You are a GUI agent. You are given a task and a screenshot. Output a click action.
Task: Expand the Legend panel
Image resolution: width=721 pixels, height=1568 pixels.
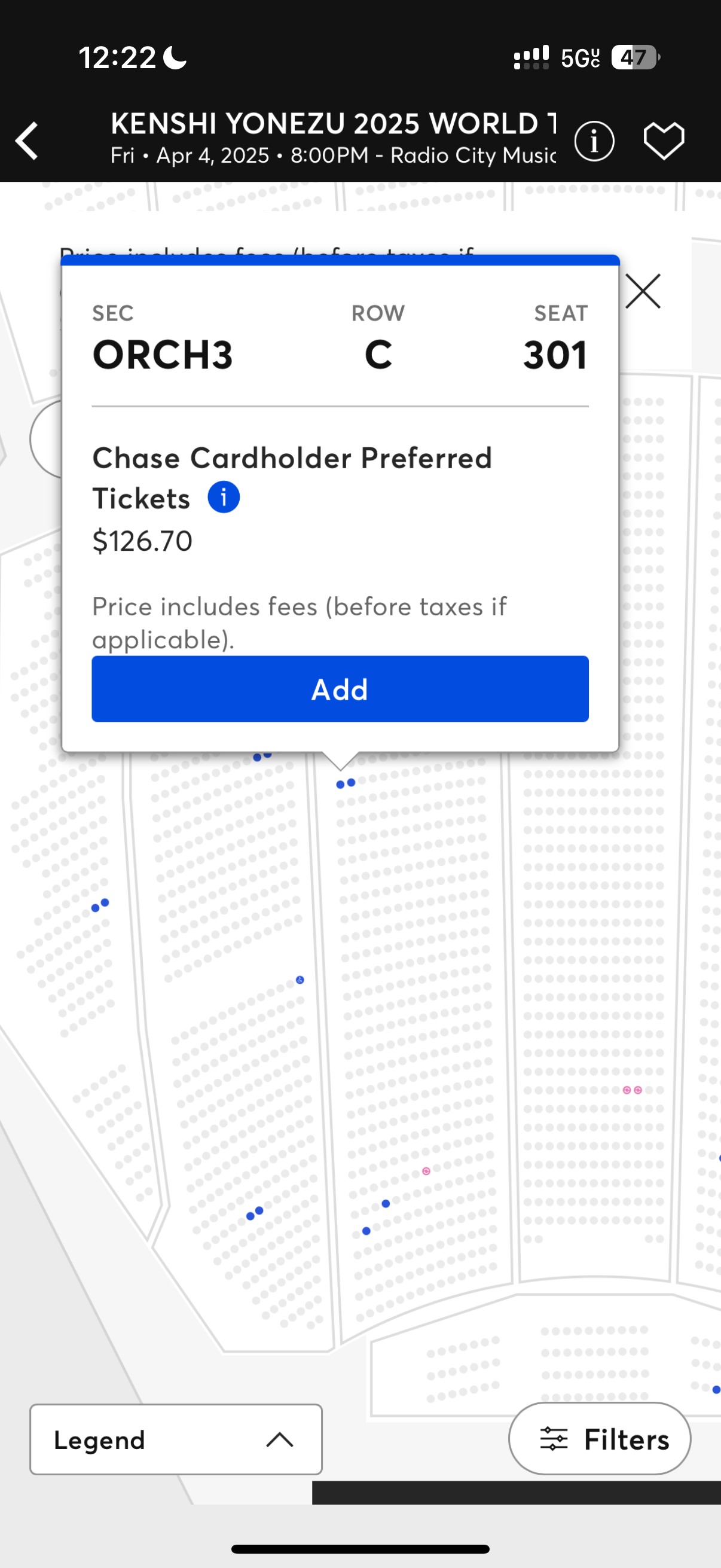coord(176,1439)
